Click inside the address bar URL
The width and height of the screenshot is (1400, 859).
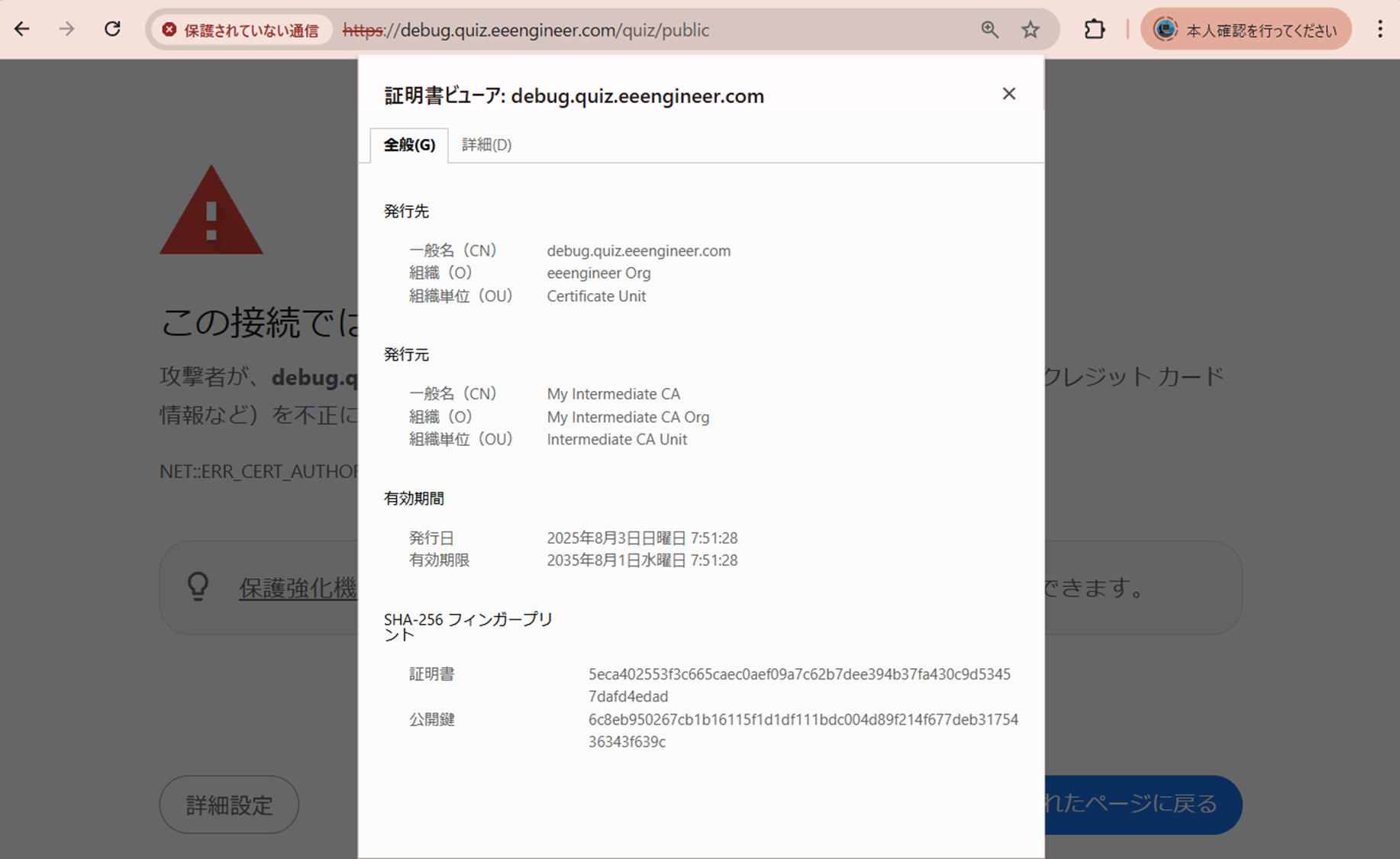(527, 31)
